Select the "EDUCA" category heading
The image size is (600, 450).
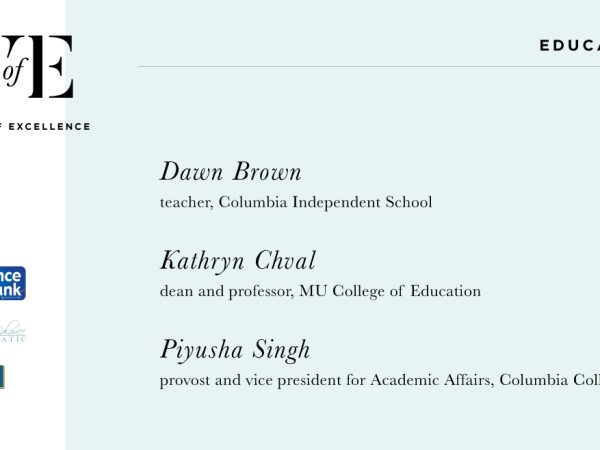[570, 46]
